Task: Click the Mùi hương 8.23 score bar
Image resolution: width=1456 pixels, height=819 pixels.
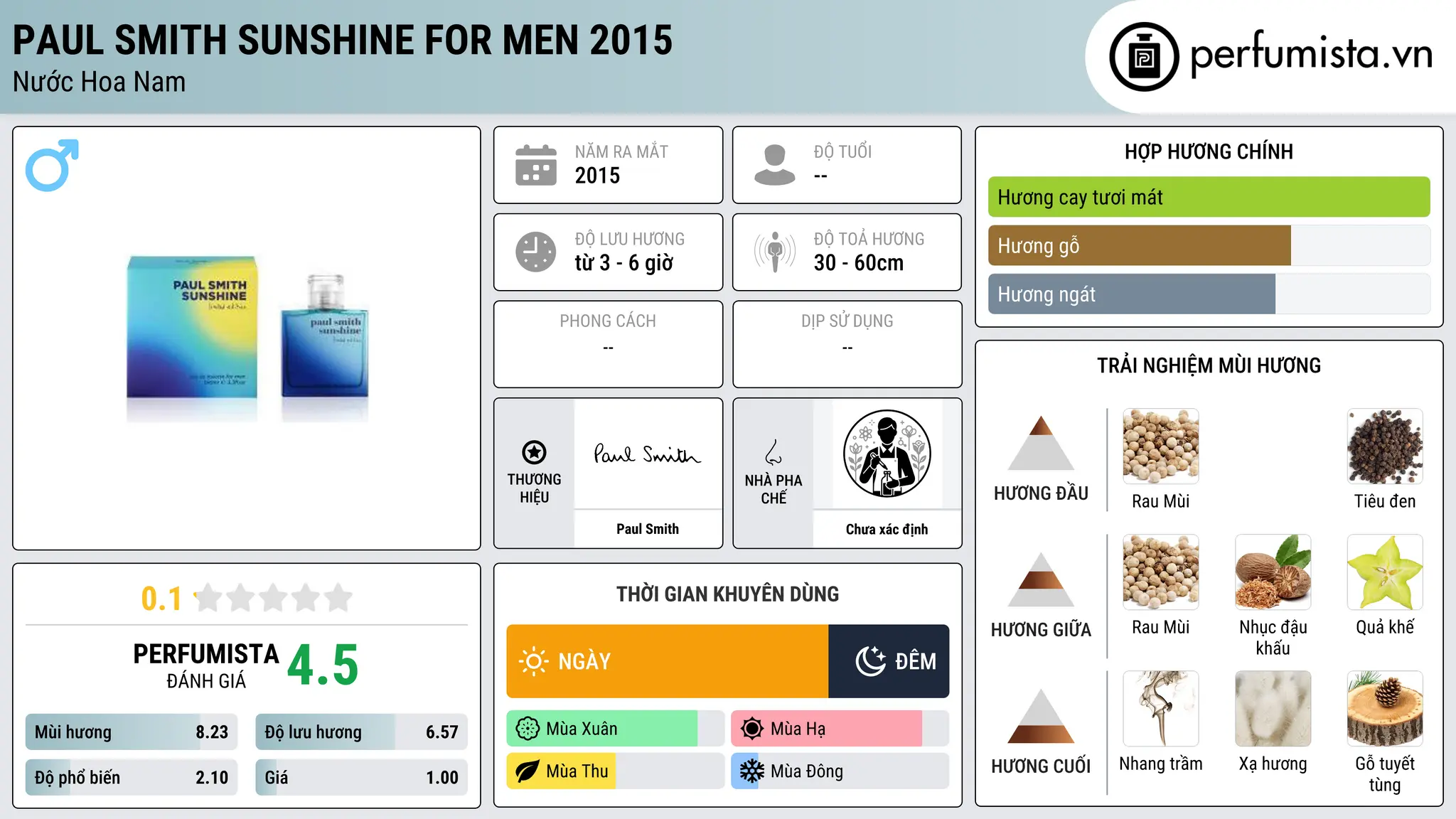Action: point(132,732)
